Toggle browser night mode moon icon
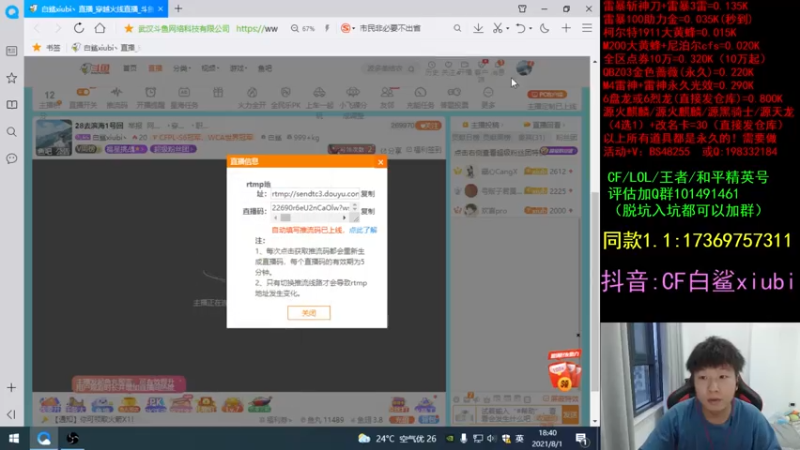 545,28
